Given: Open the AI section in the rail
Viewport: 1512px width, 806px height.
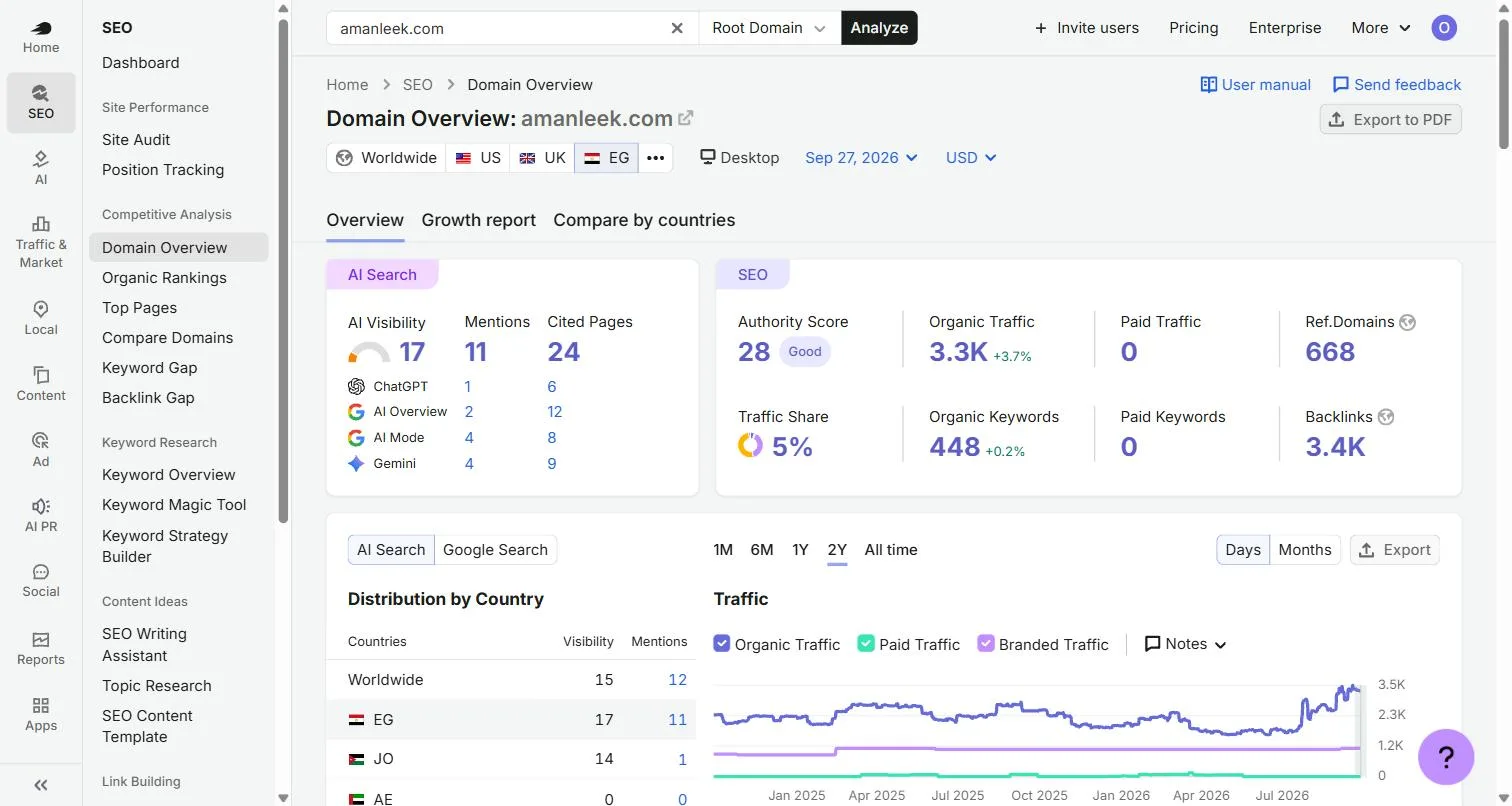Looking at the screenshot, I should click(41, 168).
